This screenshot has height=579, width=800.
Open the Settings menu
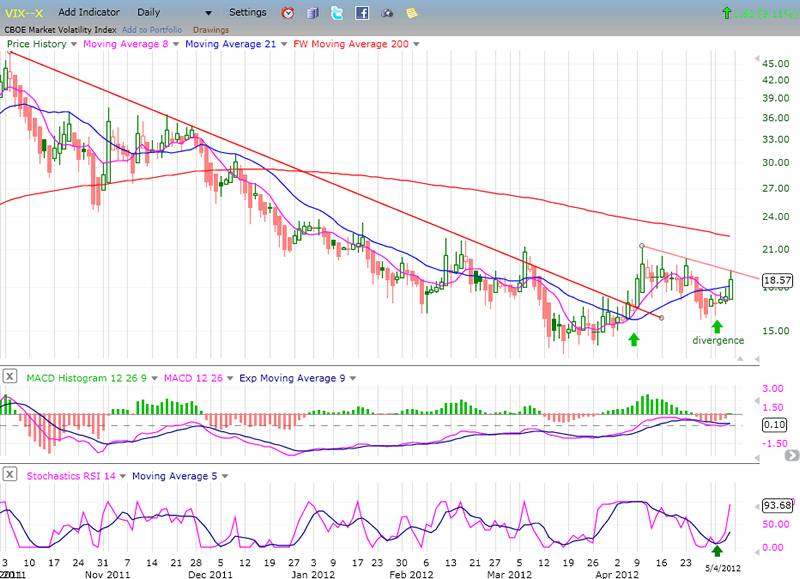tap(247, 13)
